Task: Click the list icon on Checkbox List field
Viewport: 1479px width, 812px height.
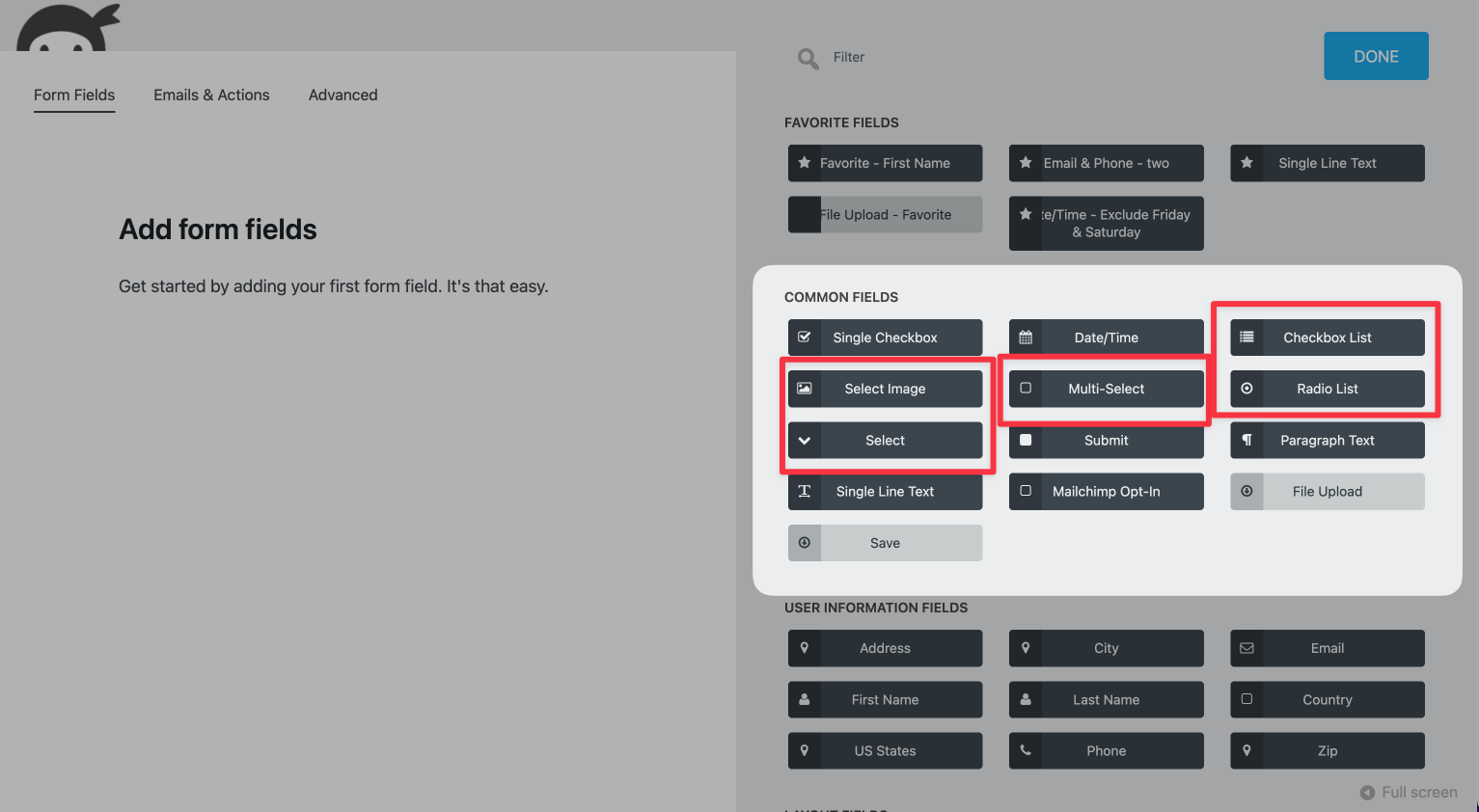Action: (x=1246, y=338)
